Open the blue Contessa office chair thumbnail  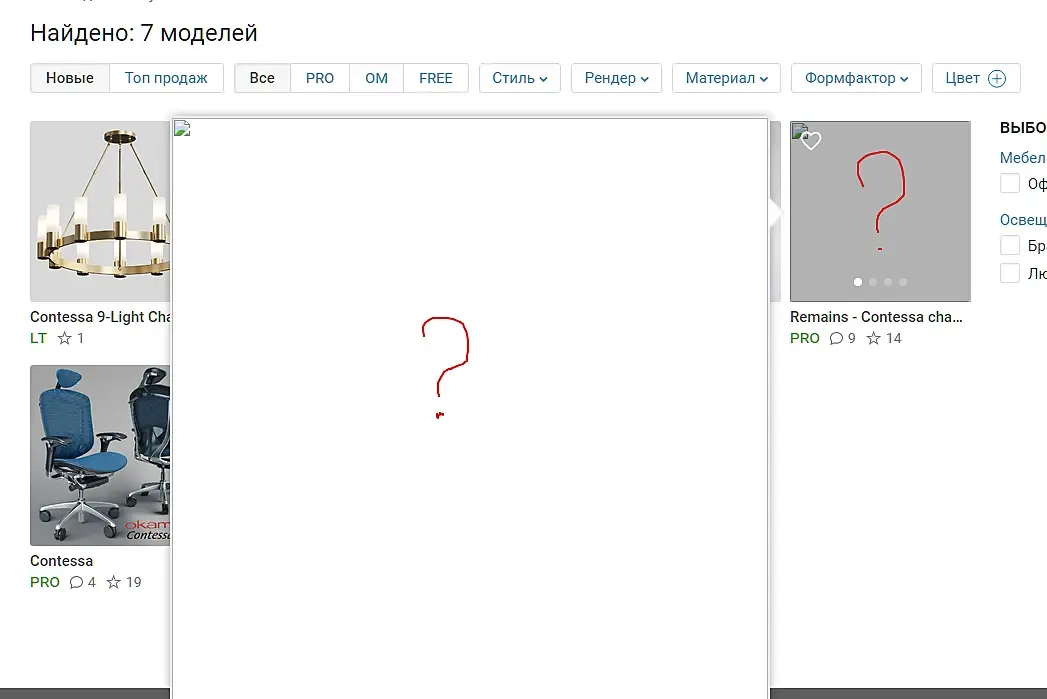coord(100,455)
